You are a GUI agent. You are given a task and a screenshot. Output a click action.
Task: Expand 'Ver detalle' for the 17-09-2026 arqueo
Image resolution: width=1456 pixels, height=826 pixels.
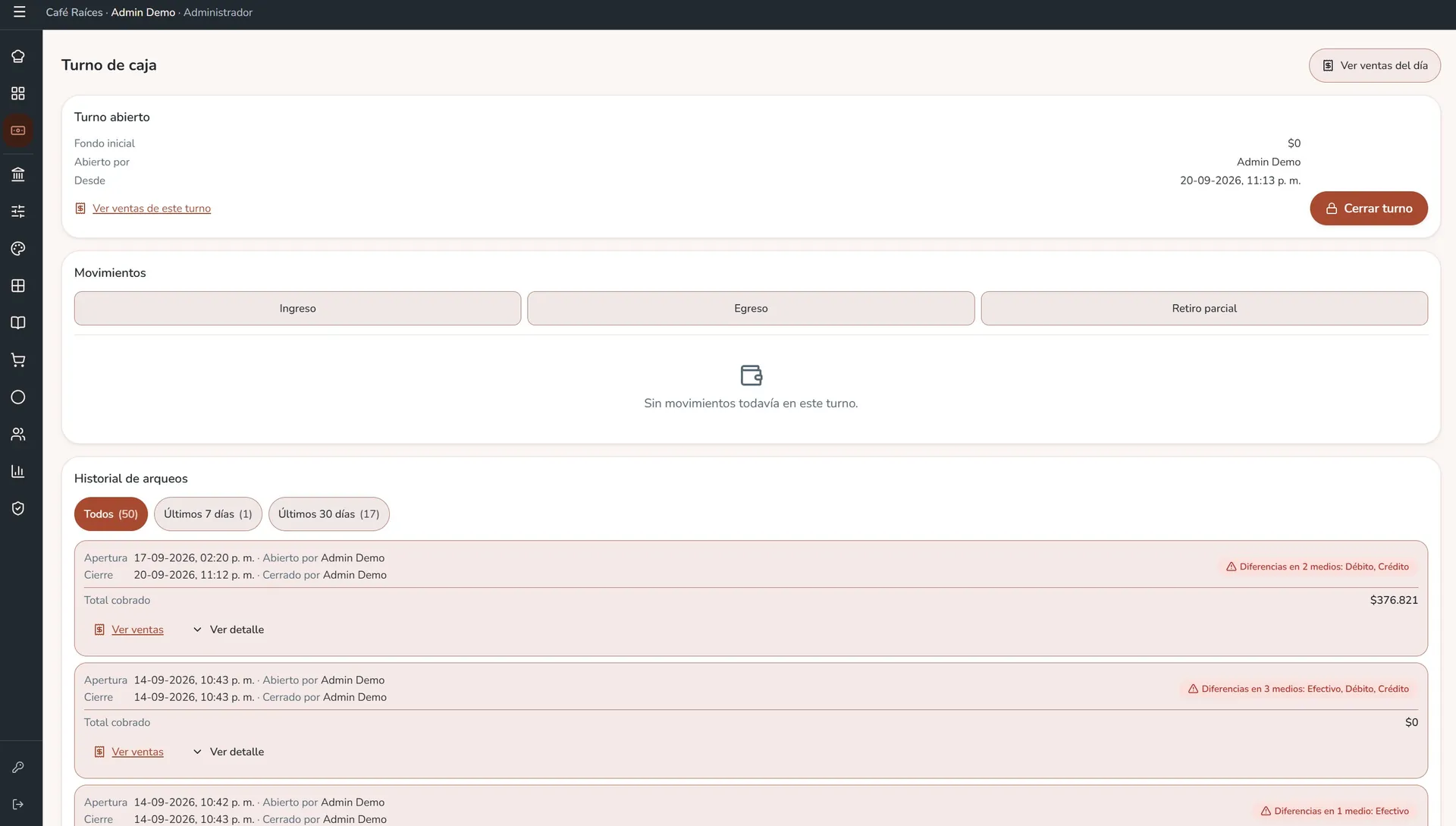(228, 630)
